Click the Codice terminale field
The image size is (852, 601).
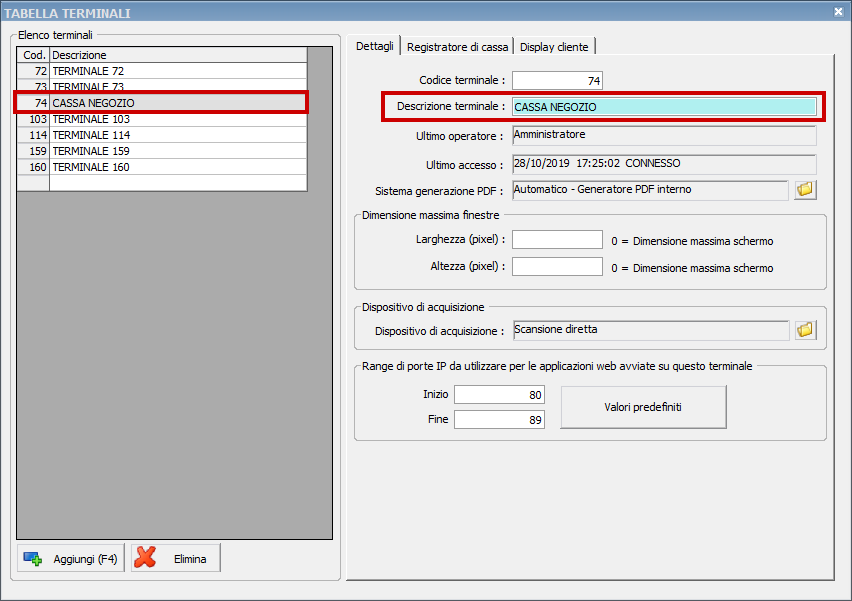[x=557, y=80]
